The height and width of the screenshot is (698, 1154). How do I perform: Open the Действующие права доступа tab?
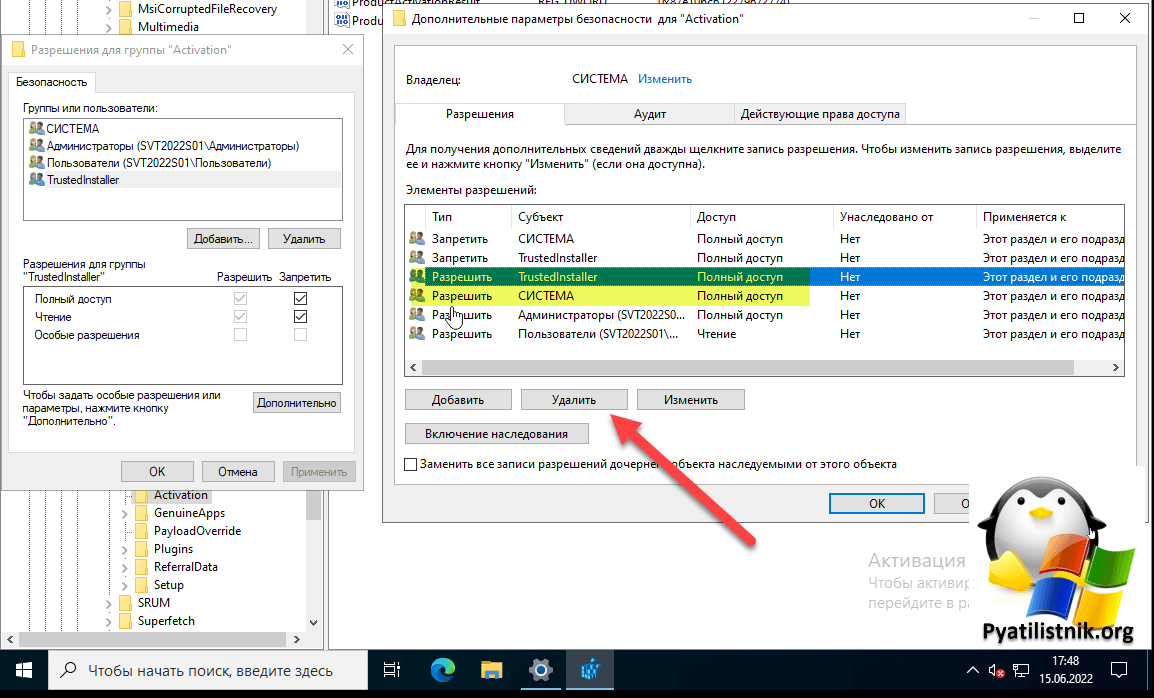(x=820, y=114)
